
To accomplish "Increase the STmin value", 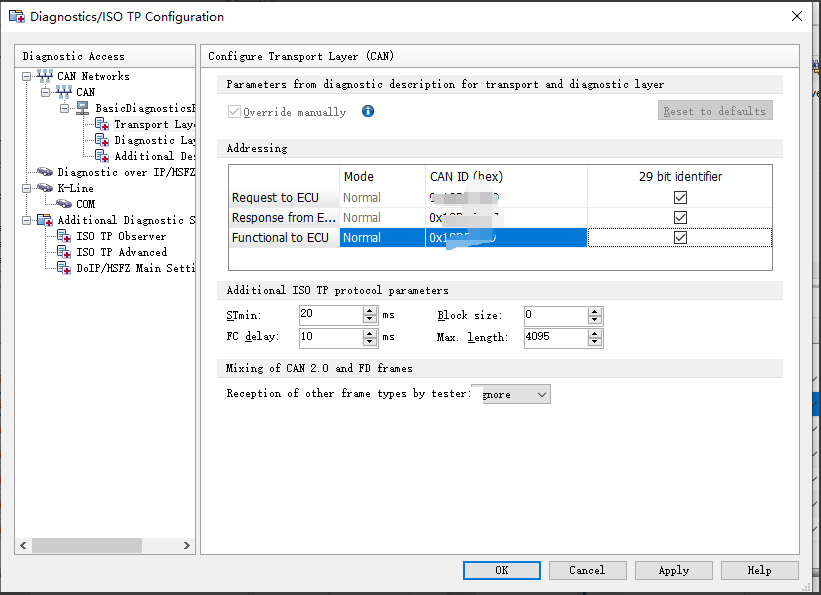I will [x=370, y=311].
